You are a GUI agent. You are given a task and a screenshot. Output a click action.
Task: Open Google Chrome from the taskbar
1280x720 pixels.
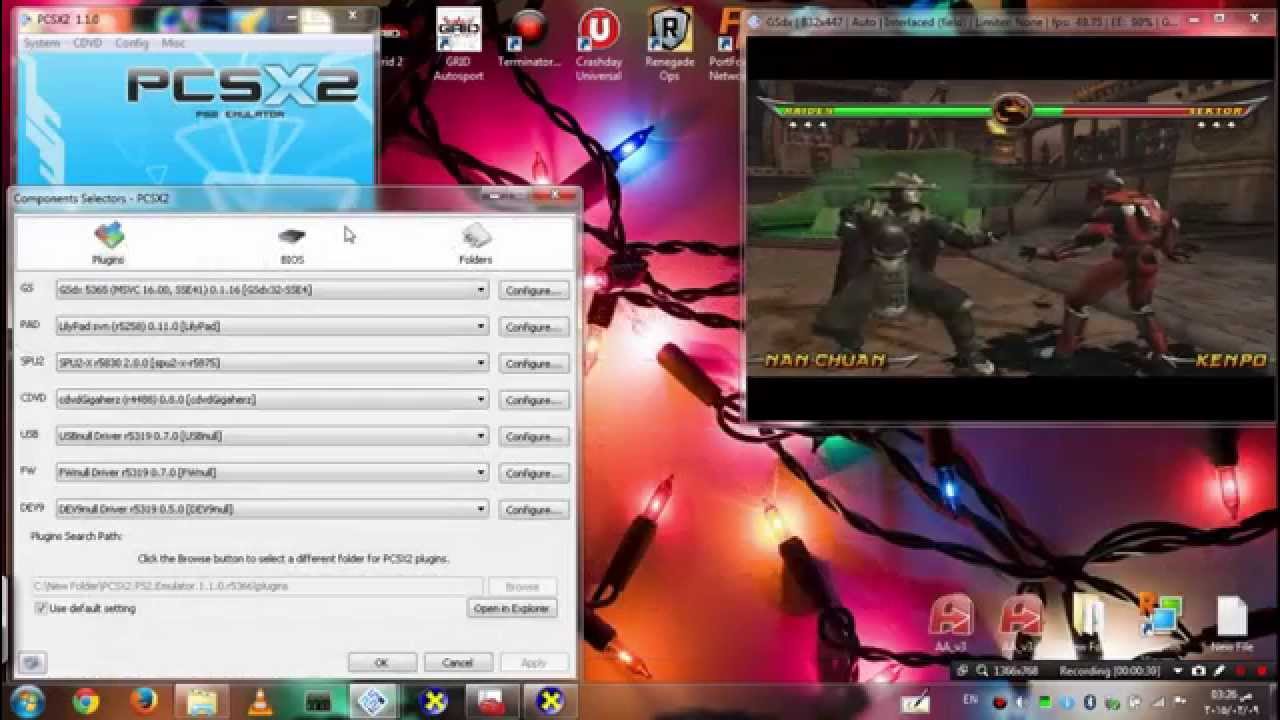(x=86, y=702)
